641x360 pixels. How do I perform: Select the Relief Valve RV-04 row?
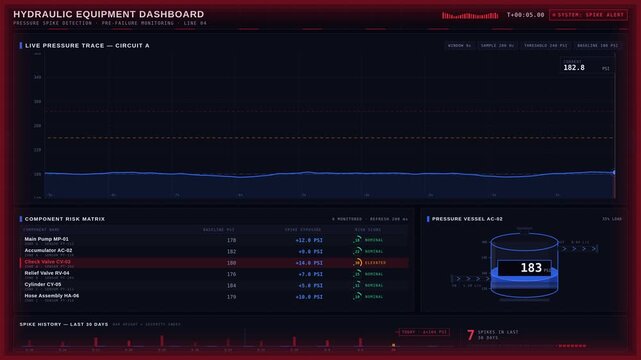coord(214,274)
